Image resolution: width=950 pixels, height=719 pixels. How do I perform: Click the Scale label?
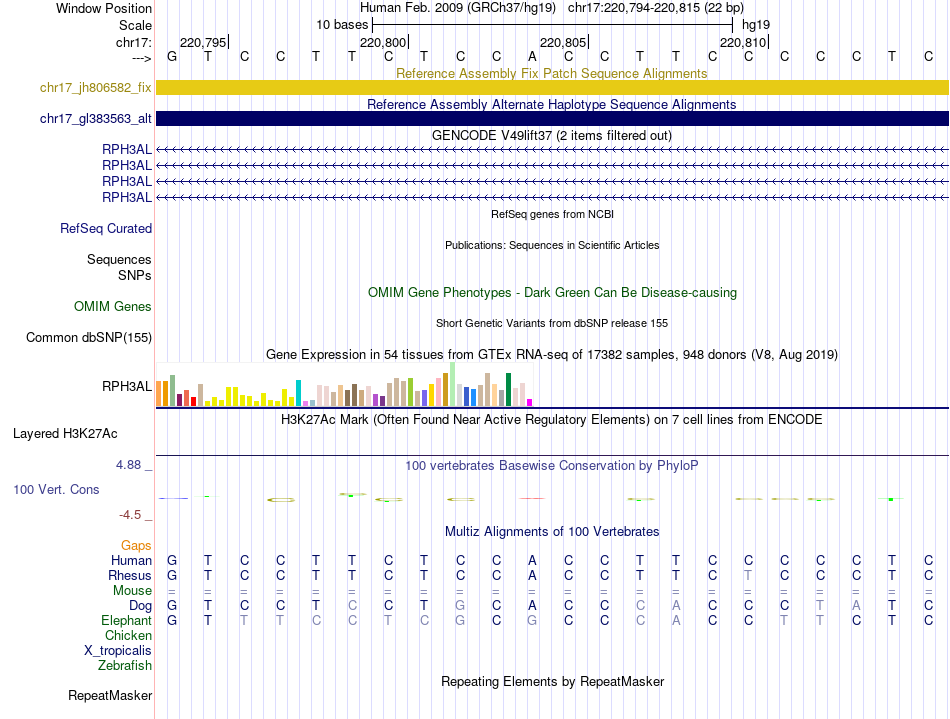[136, 25]
